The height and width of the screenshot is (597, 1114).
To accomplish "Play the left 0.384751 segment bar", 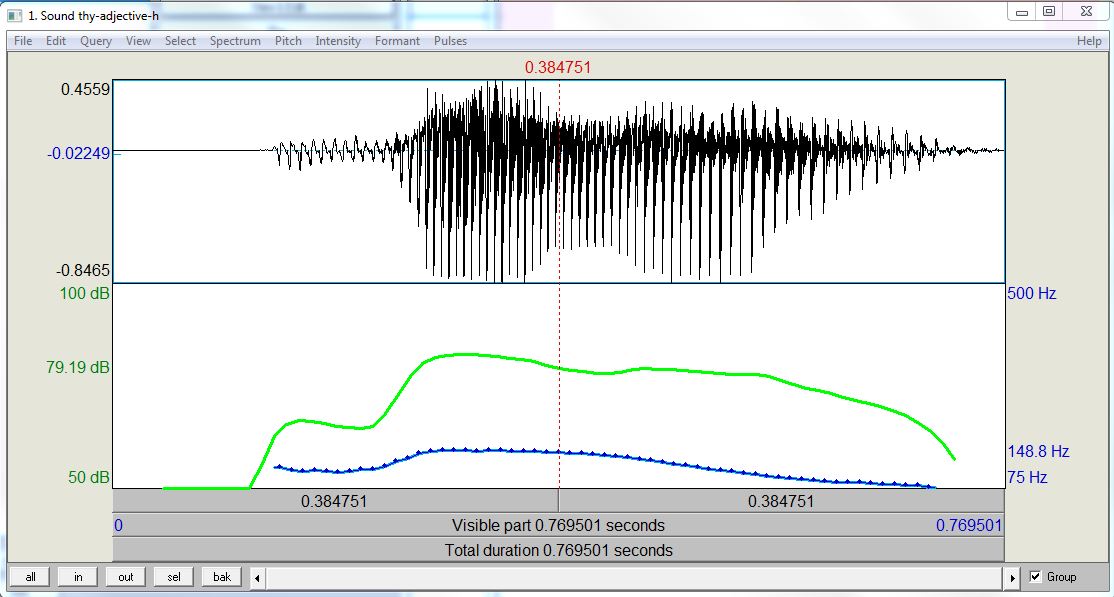I will point(335,501).
